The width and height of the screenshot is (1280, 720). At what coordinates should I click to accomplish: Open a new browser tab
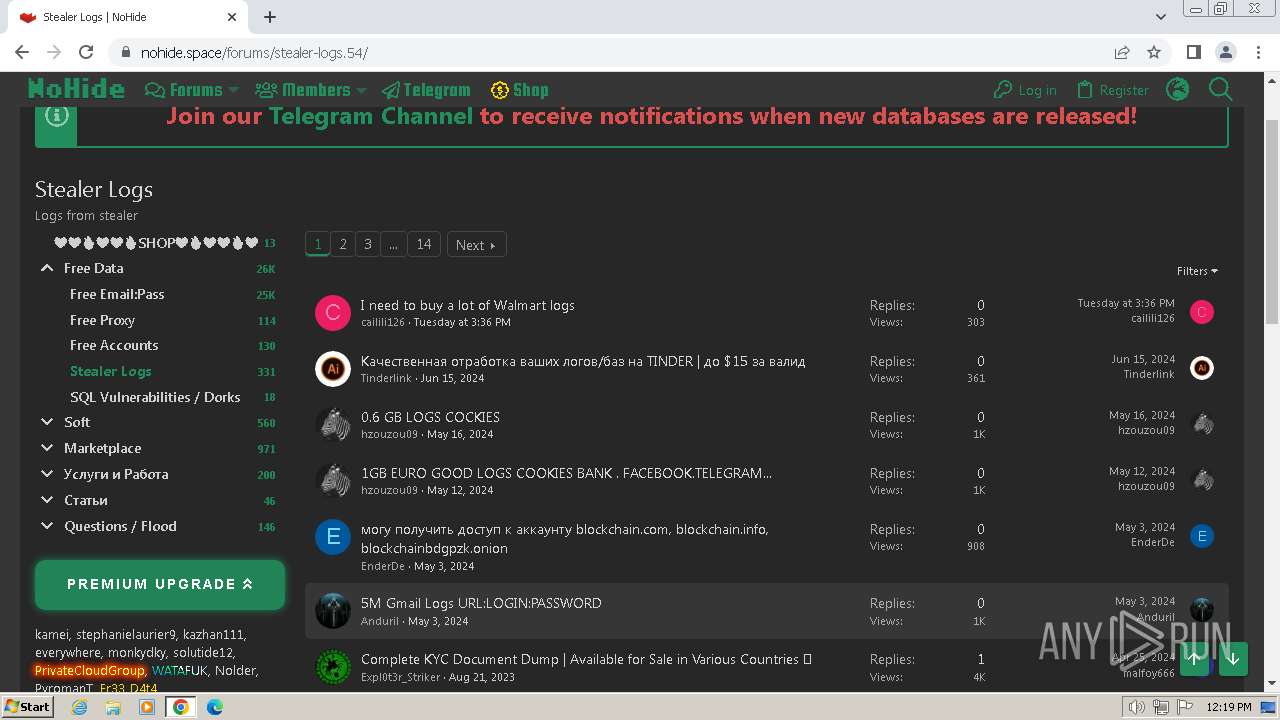pos(270,17)
